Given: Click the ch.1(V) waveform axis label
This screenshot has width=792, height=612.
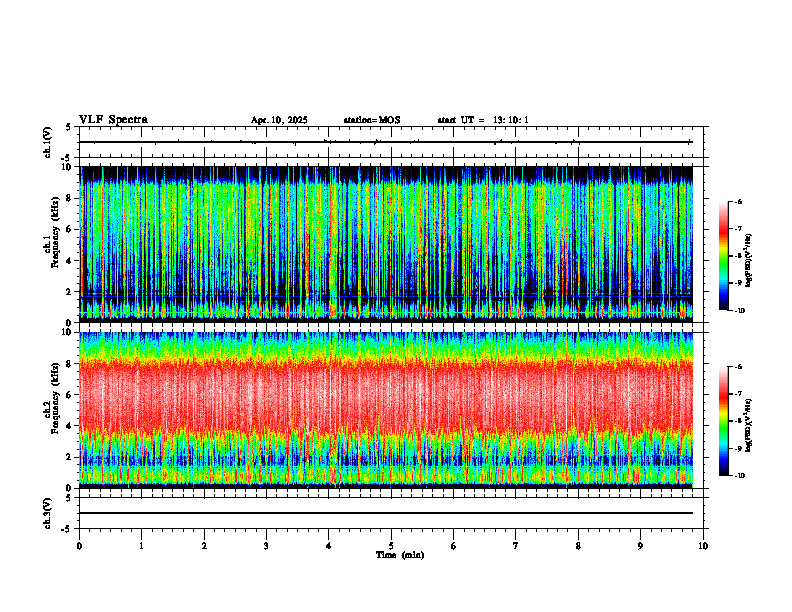Looking at the screenshot, I should (x=48, y=142).
